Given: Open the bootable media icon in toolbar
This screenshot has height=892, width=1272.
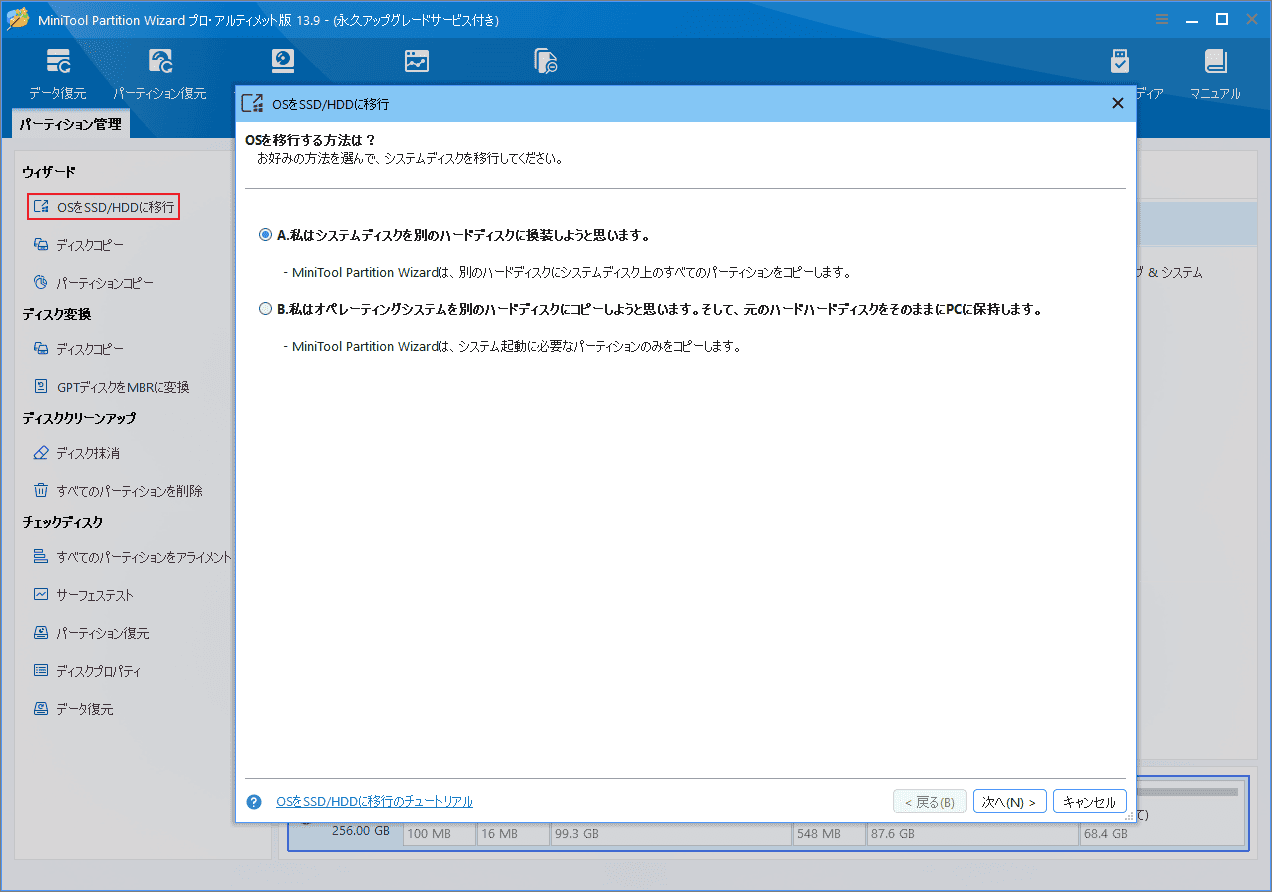Looking at the screenshot, I should pos(1120,62).
